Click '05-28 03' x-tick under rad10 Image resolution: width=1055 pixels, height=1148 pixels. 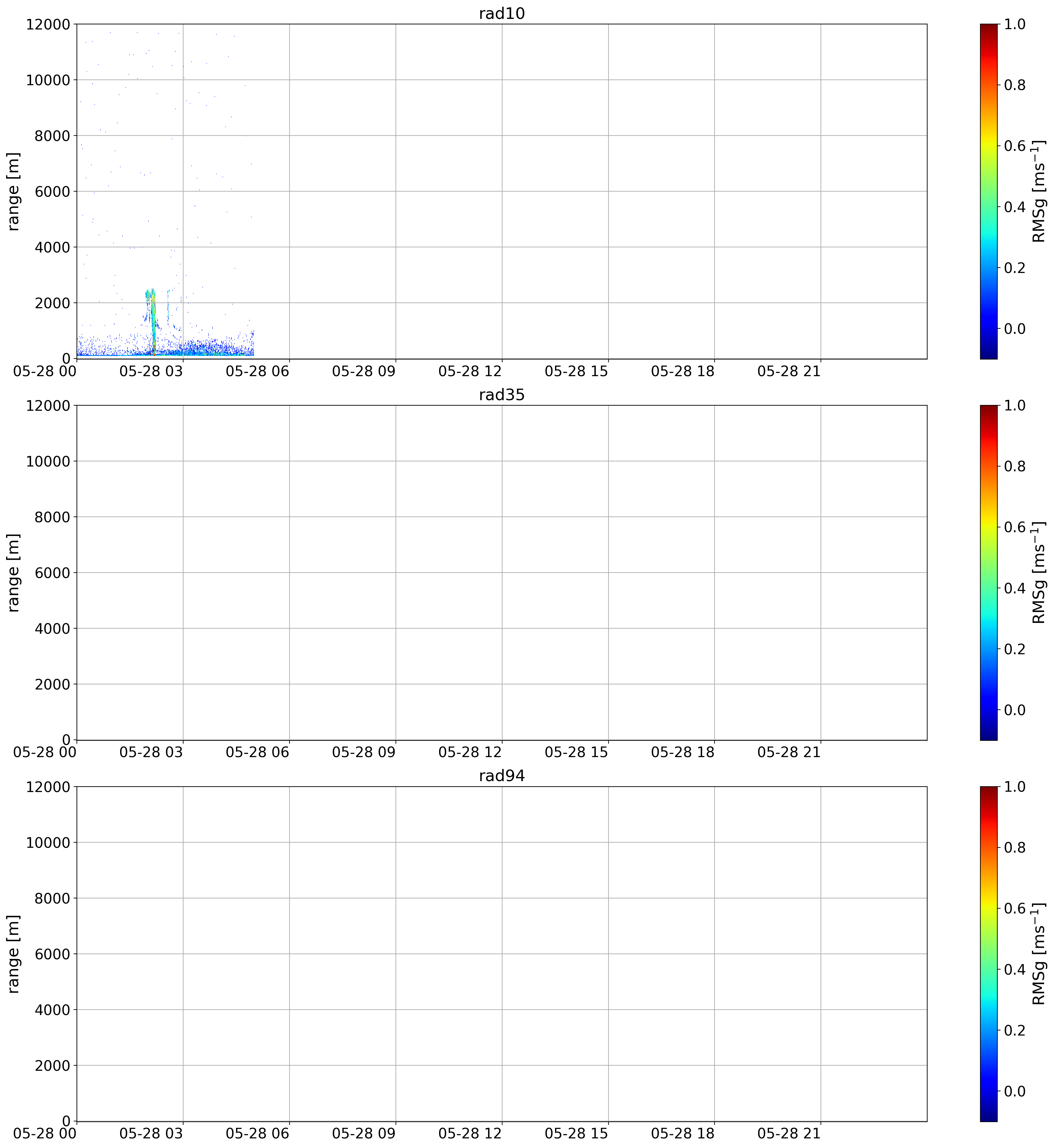151,371
